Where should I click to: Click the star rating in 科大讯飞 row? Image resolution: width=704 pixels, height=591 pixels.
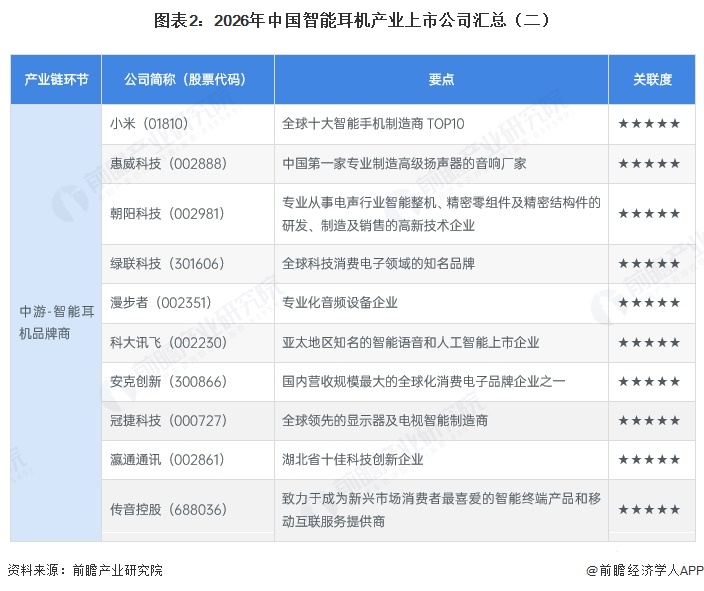coord(649,343)
